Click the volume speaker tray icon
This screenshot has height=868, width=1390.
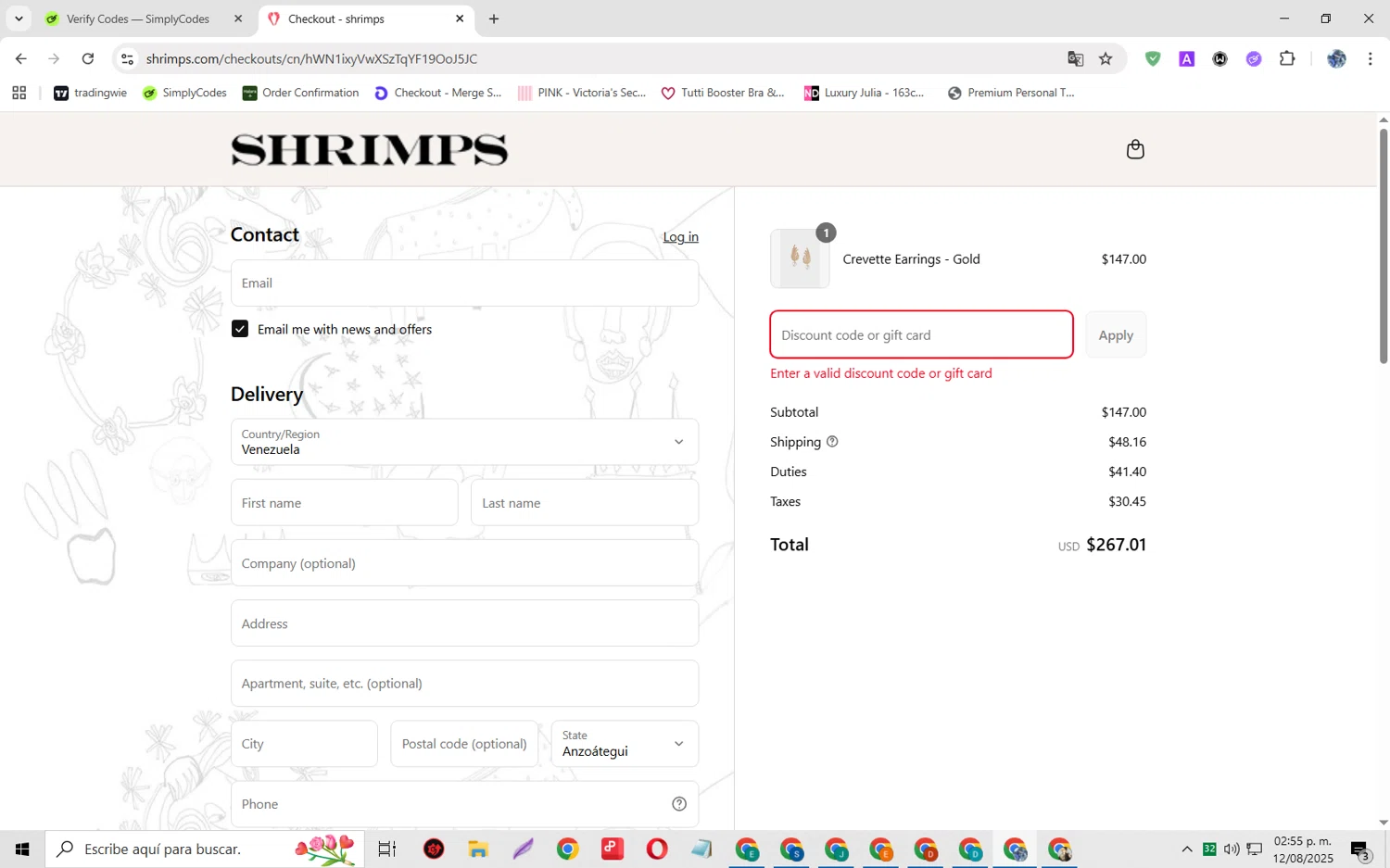point(1232,849)
